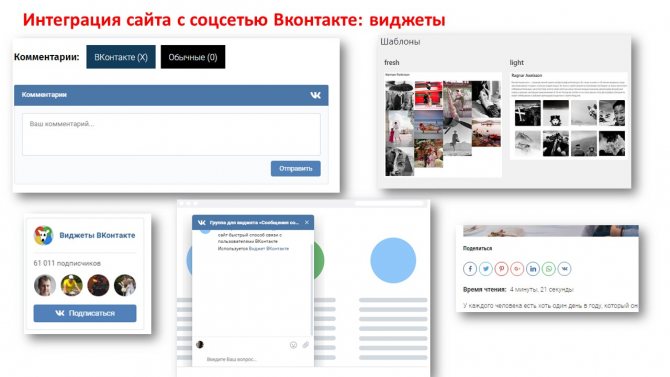670x377 pixels.
Task: Switch to Обычные (0) comments tab
Action: (193, 57)
